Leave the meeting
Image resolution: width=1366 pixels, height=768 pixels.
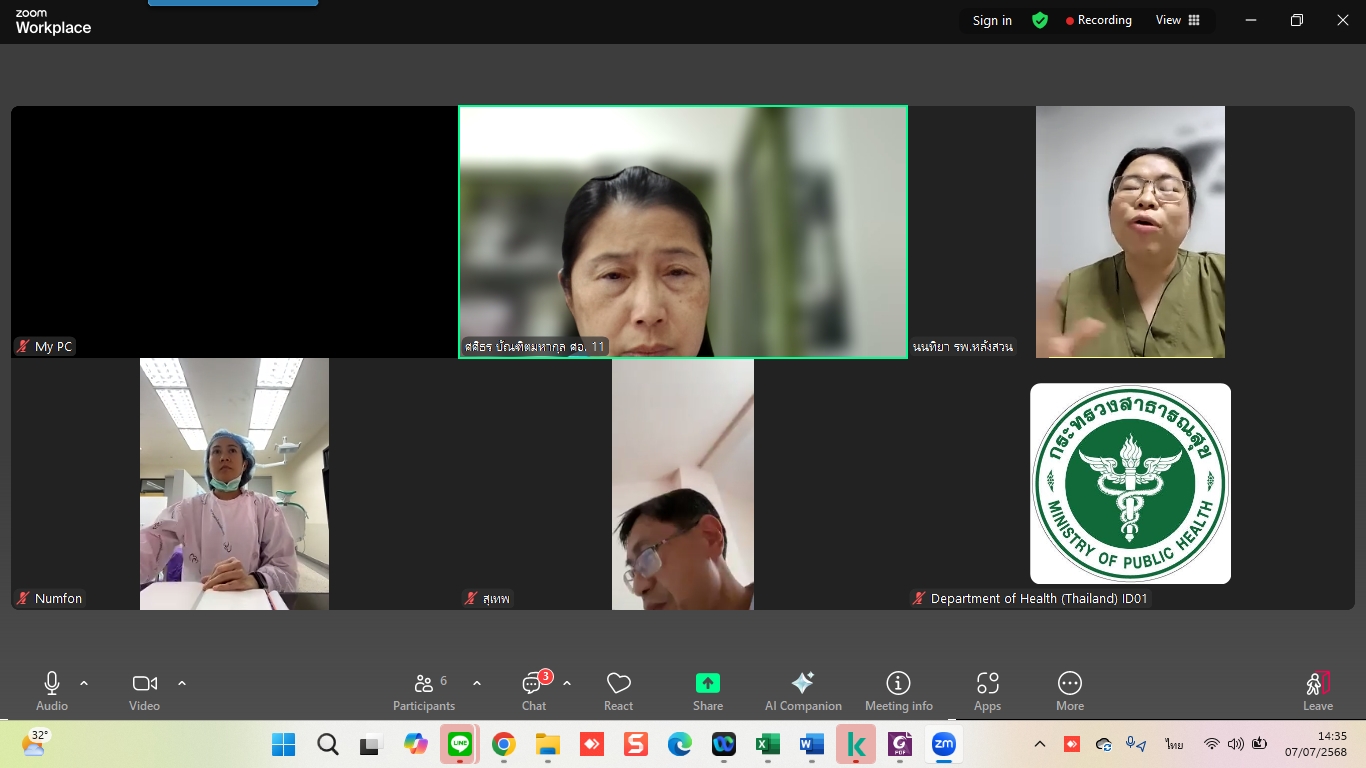coord(1317,688)
